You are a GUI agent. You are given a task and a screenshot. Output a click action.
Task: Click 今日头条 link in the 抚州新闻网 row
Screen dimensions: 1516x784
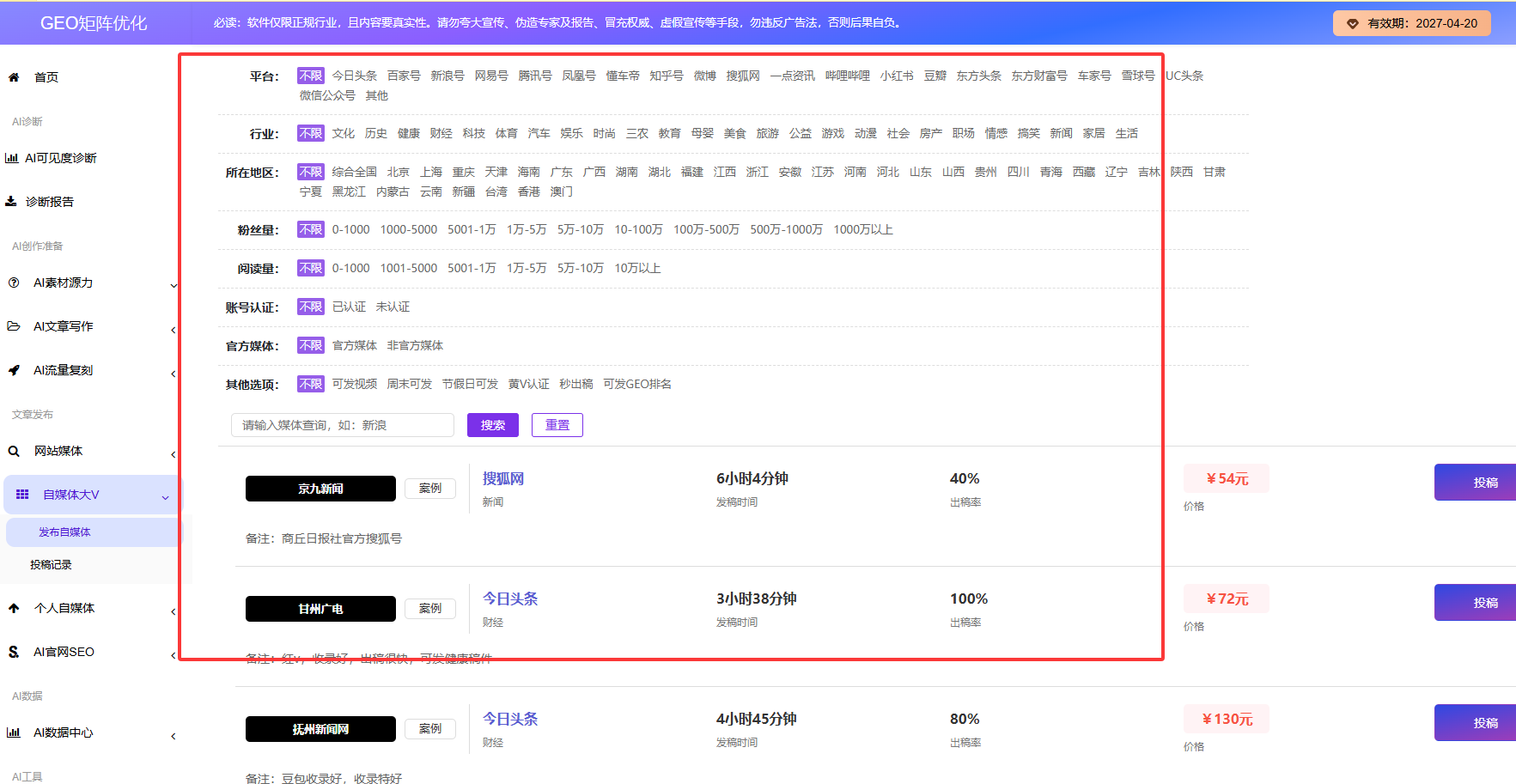(510, 719)
